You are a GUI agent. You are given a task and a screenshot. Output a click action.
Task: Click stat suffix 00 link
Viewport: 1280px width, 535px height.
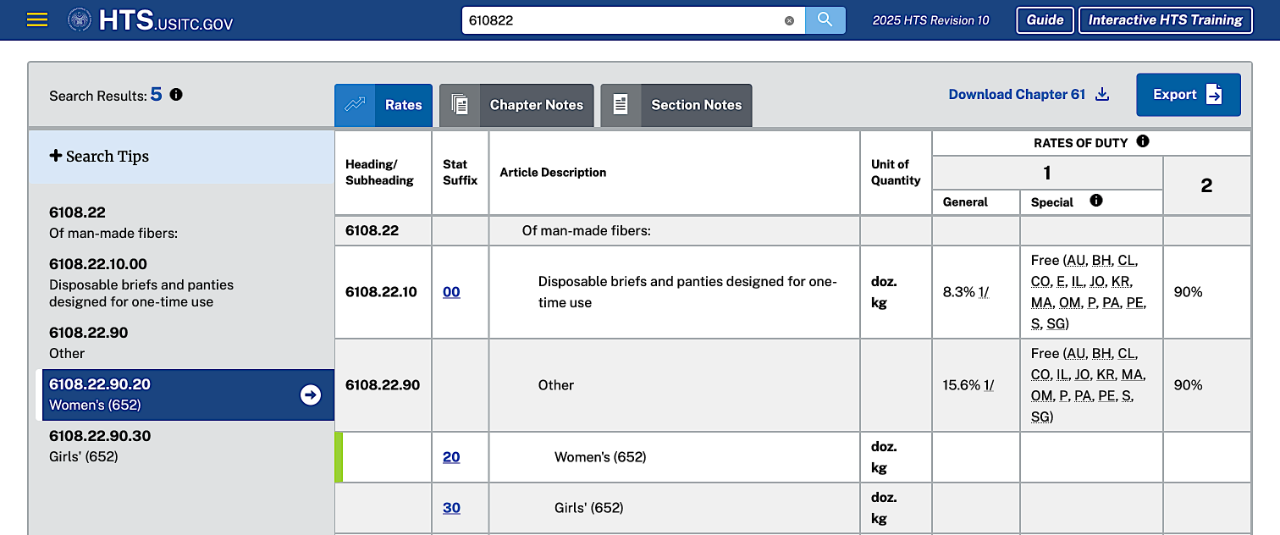point(452,292)
